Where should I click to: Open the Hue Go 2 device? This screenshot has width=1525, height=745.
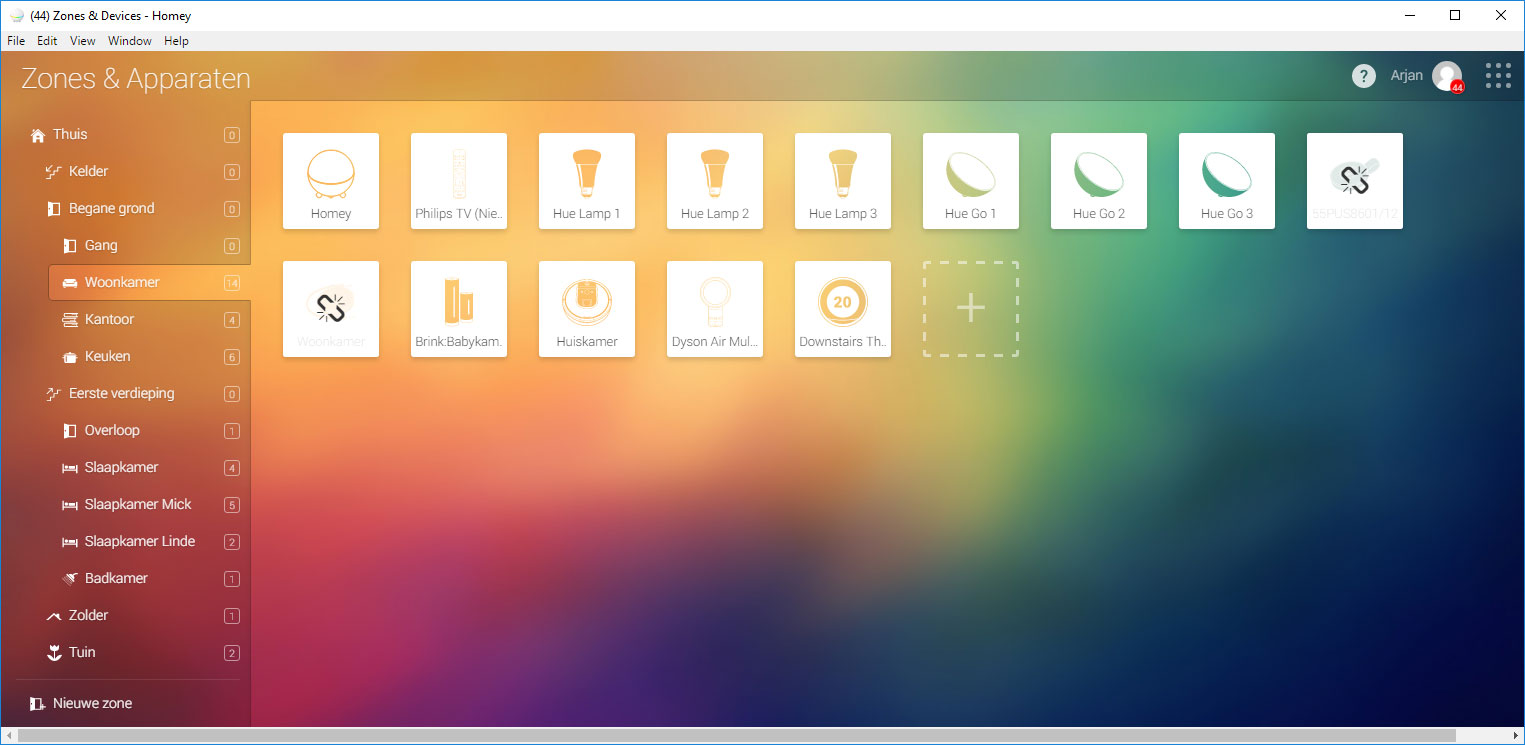pyautogui.click(x=1099, y=181)
